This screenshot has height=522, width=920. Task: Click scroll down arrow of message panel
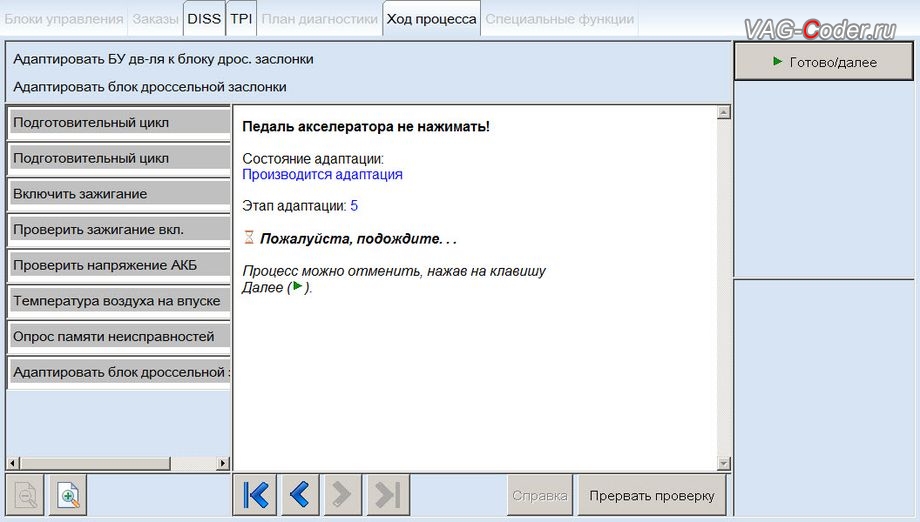pos(724,463)
